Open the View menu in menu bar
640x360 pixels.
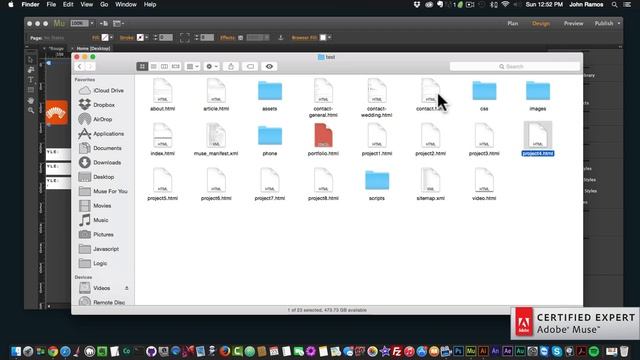click(87, 4)
